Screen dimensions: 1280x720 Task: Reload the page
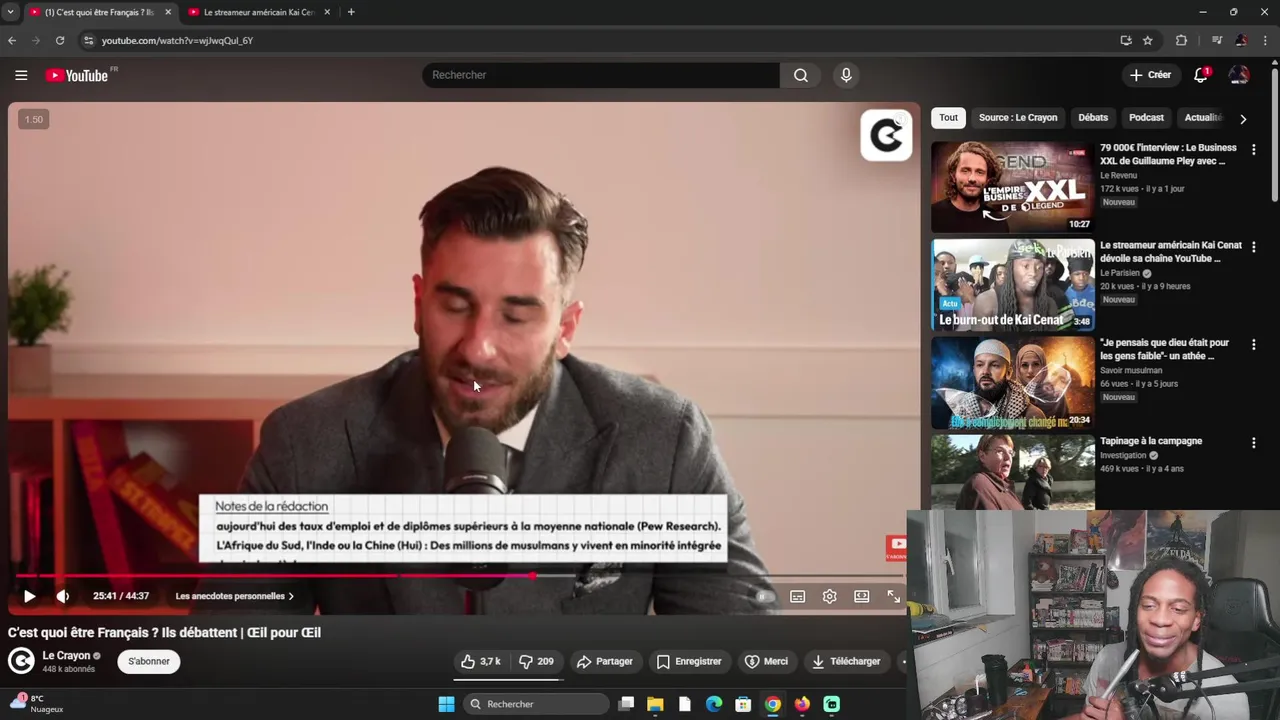60,40
